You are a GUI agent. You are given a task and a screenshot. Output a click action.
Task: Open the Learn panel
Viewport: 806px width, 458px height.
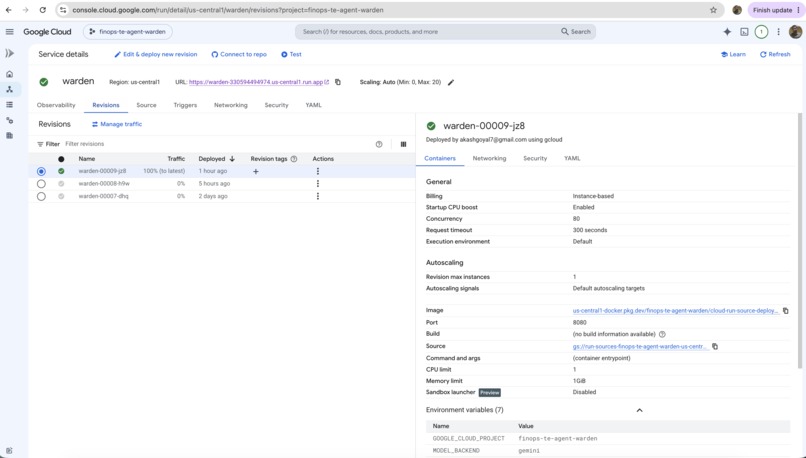click(733, 54)
